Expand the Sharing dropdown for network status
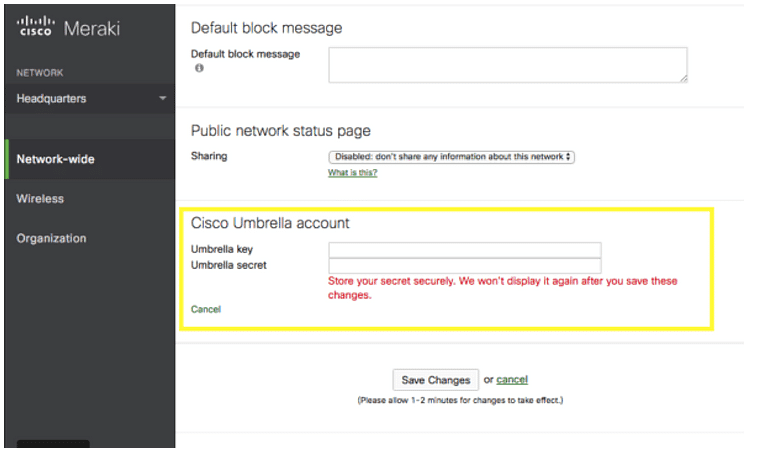Image resolution: width=760 pixels, height=453 pixels. click(451, 157)
